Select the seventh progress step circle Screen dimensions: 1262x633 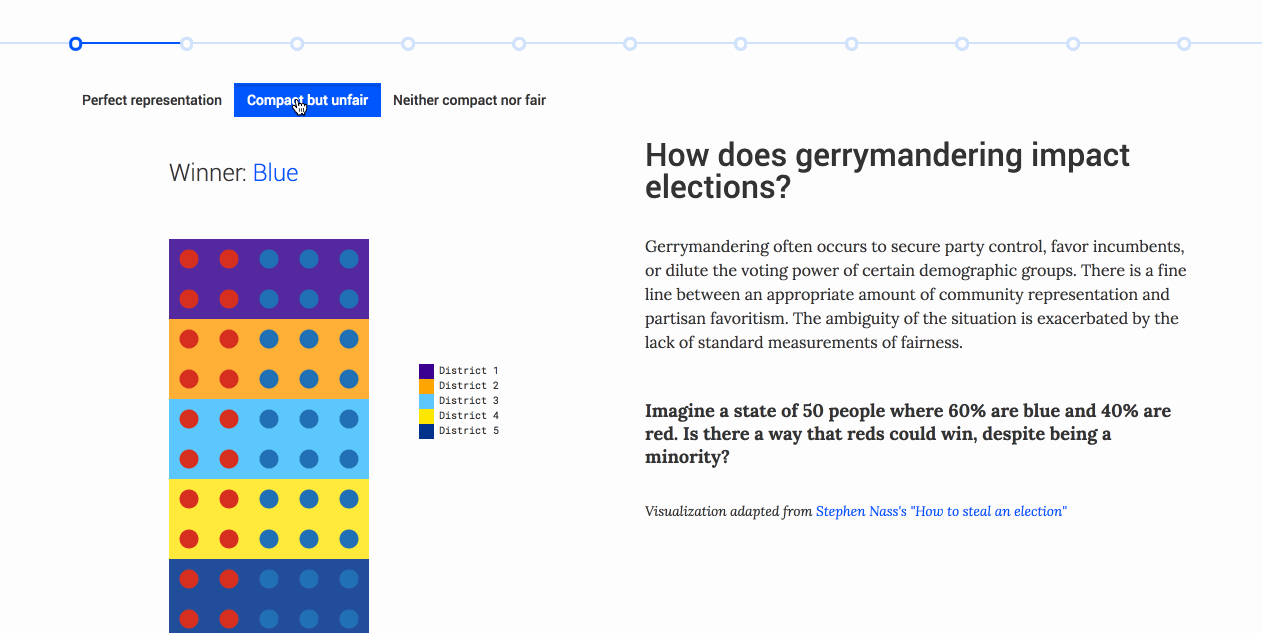740,43
